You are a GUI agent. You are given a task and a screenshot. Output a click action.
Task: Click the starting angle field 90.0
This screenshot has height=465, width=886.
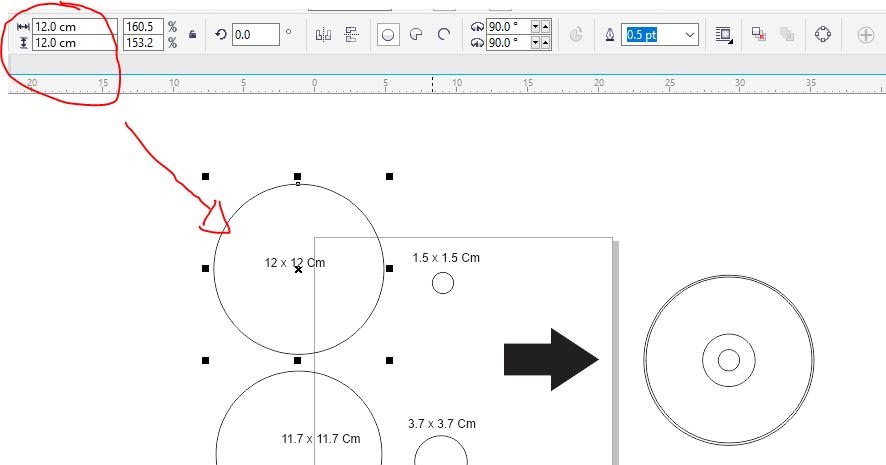(x=508, y=27)
